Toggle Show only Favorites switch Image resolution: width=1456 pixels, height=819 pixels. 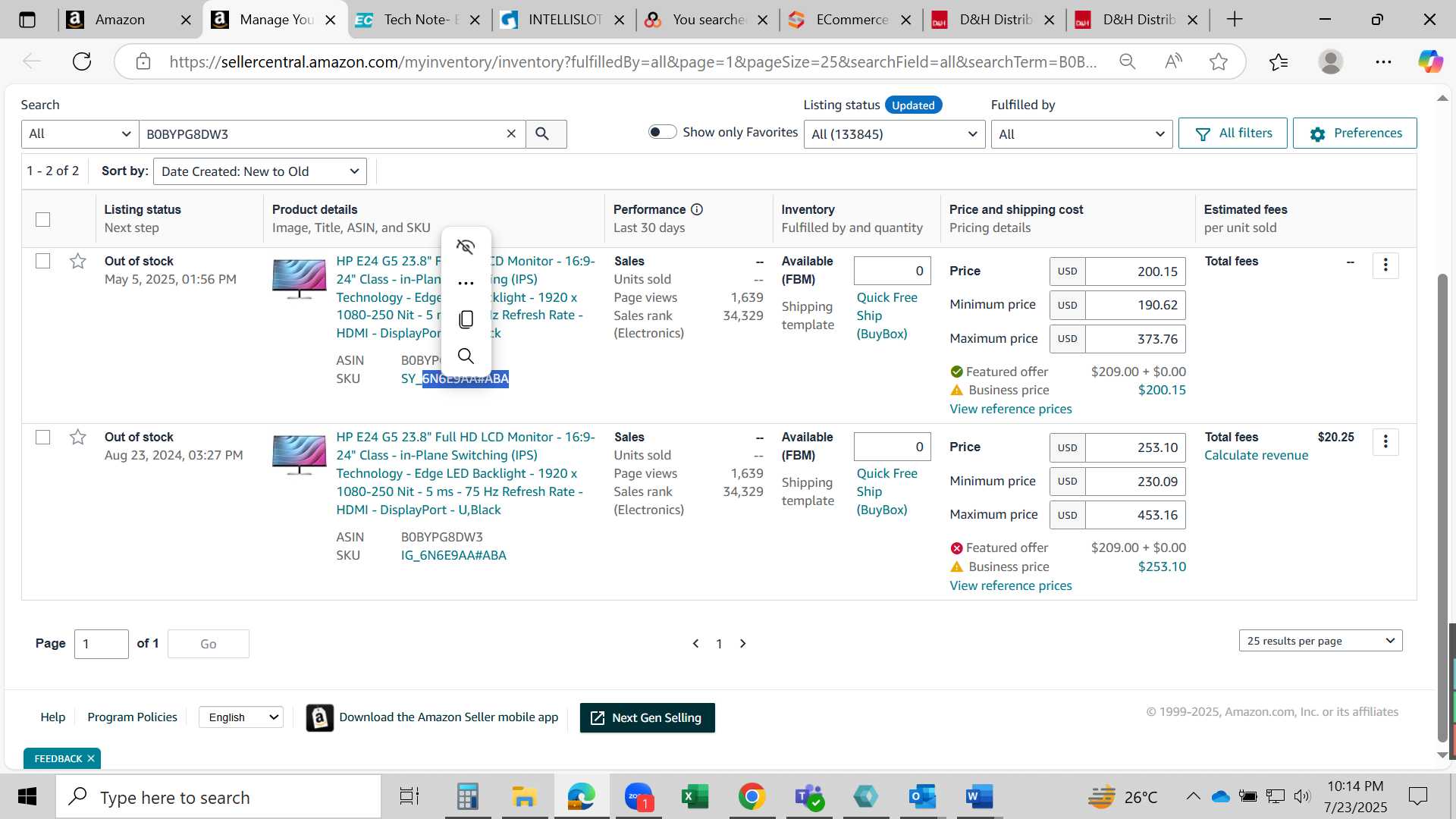662,132
